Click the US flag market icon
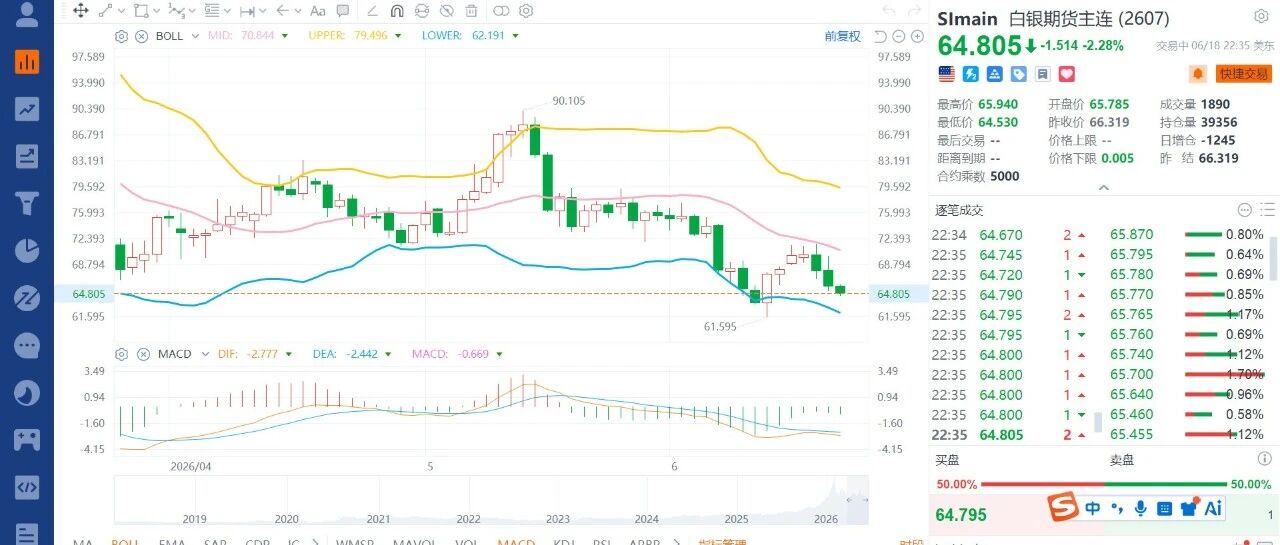Viewport: 1280px width, 545px height. [x=946, y=74]
